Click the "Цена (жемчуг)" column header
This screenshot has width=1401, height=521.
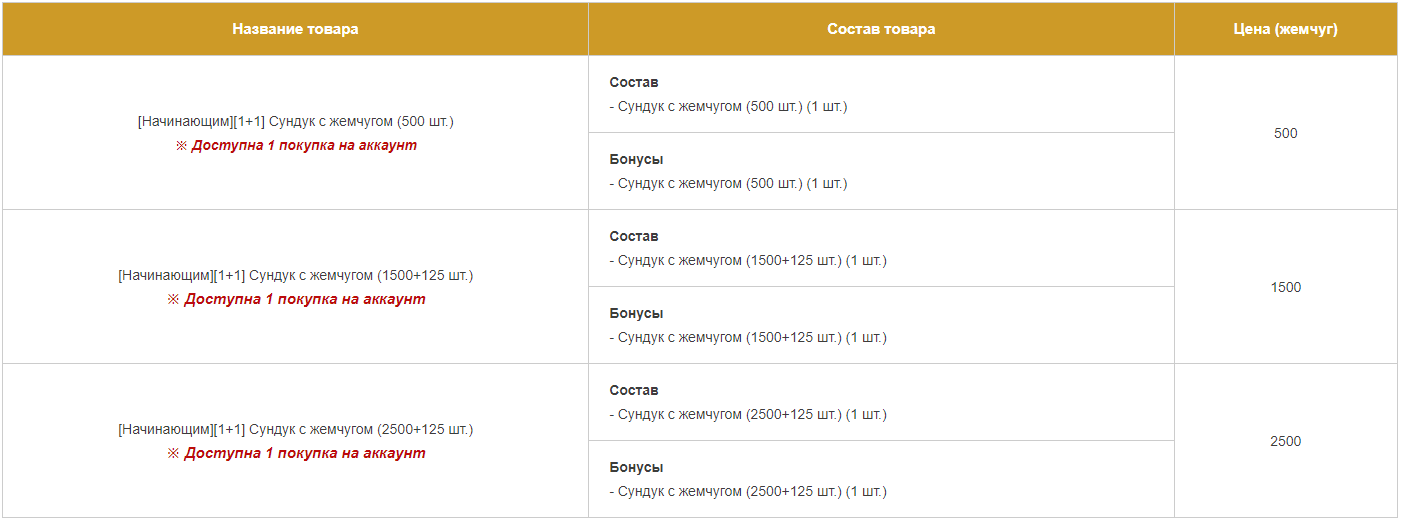[x=1285, y=29]
